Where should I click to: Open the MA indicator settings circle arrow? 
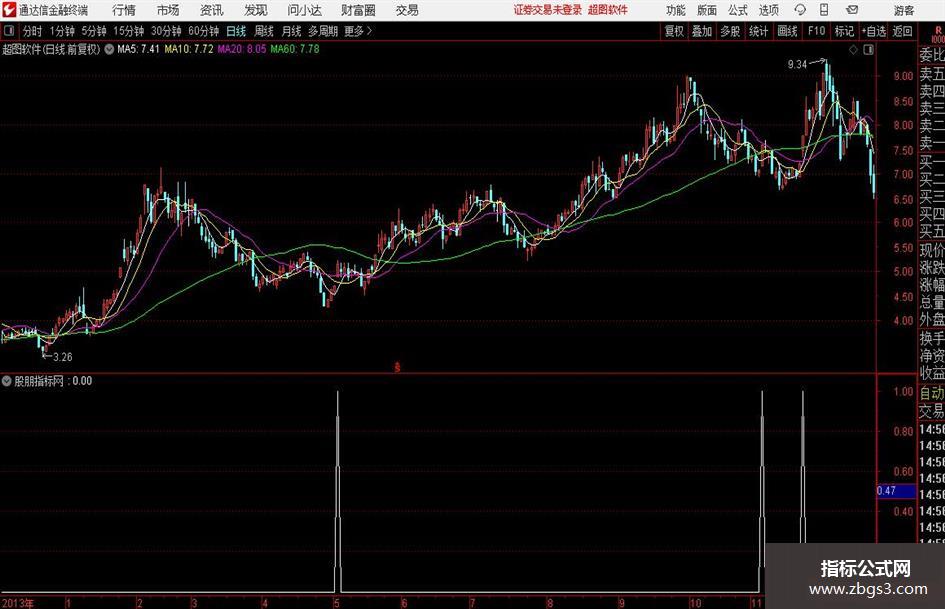(x=109, y=49)
